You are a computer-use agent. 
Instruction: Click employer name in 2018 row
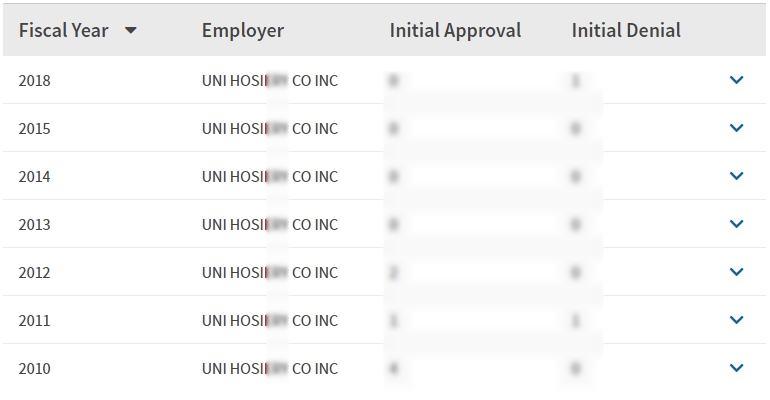click(270, 81)
